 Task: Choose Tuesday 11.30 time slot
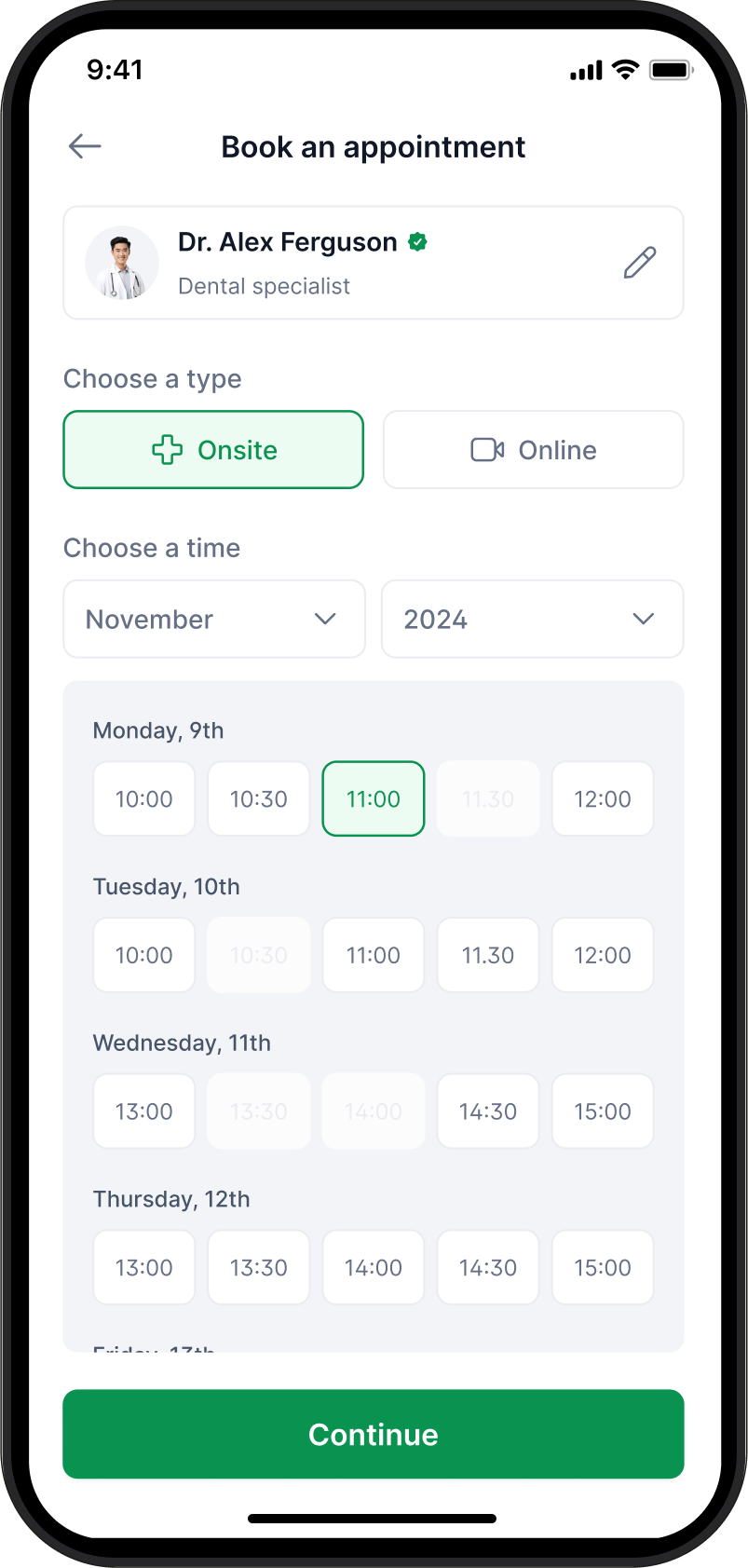(488, 955)
